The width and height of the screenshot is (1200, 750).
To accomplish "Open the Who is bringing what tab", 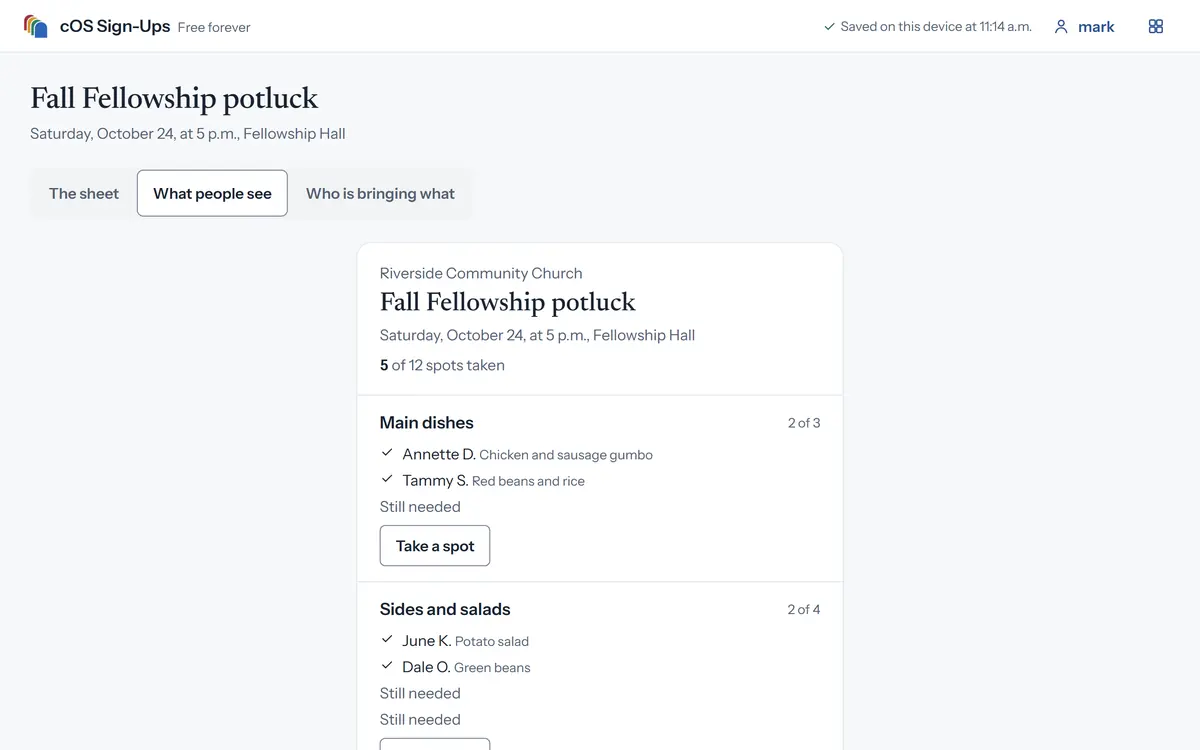I will pos(380,194).
